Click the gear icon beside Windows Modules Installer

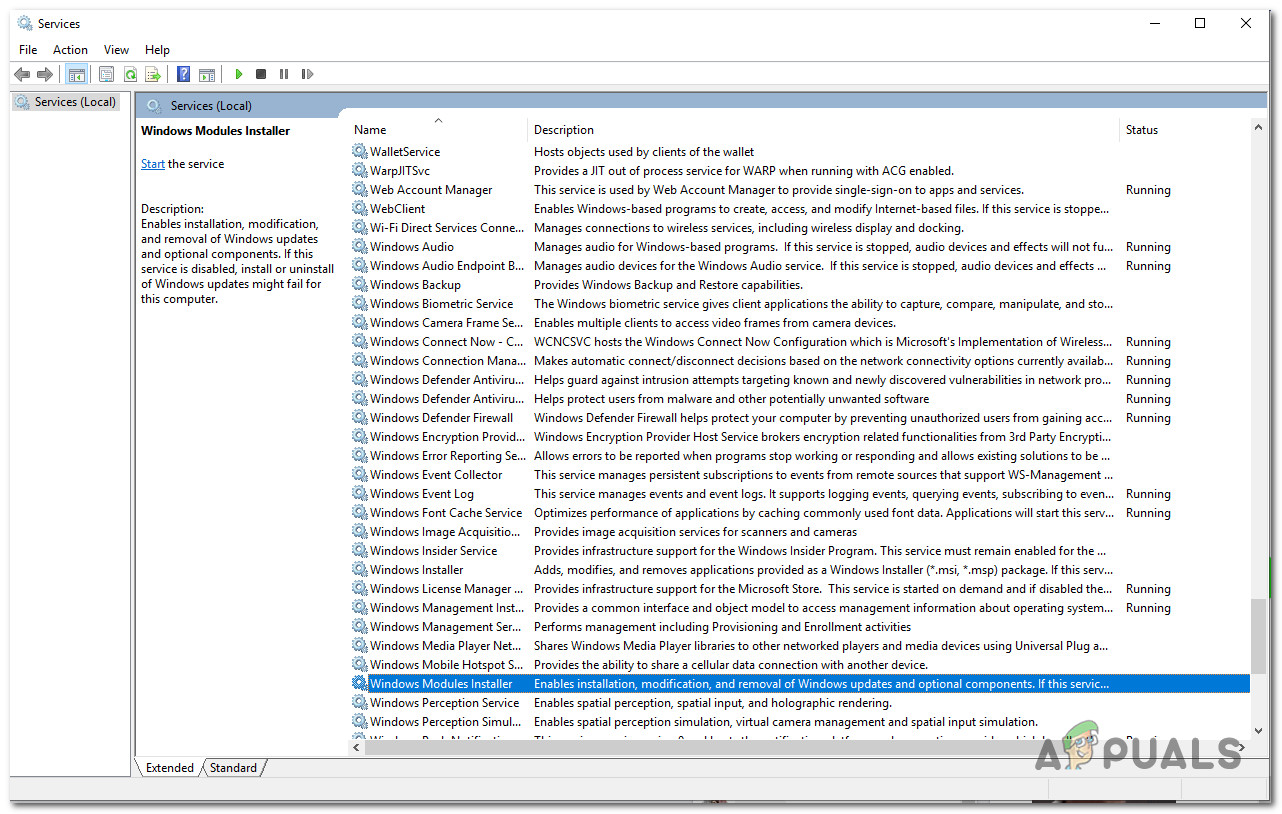pos(360,684)
